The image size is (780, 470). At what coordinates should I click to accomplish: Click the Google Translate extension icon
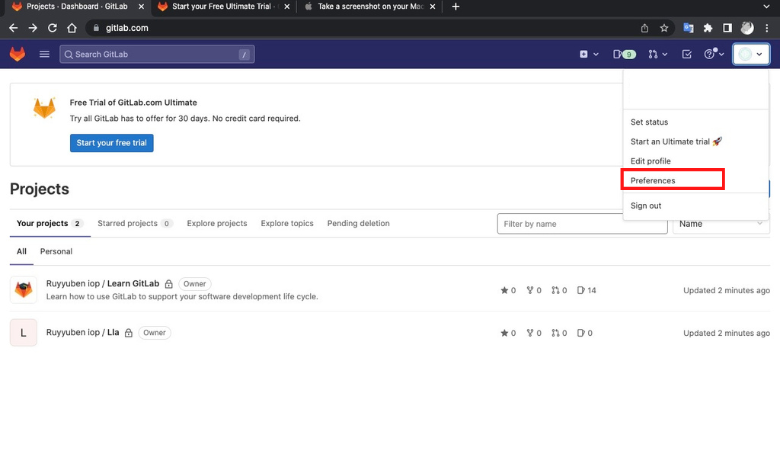click(x=688, y=28)
